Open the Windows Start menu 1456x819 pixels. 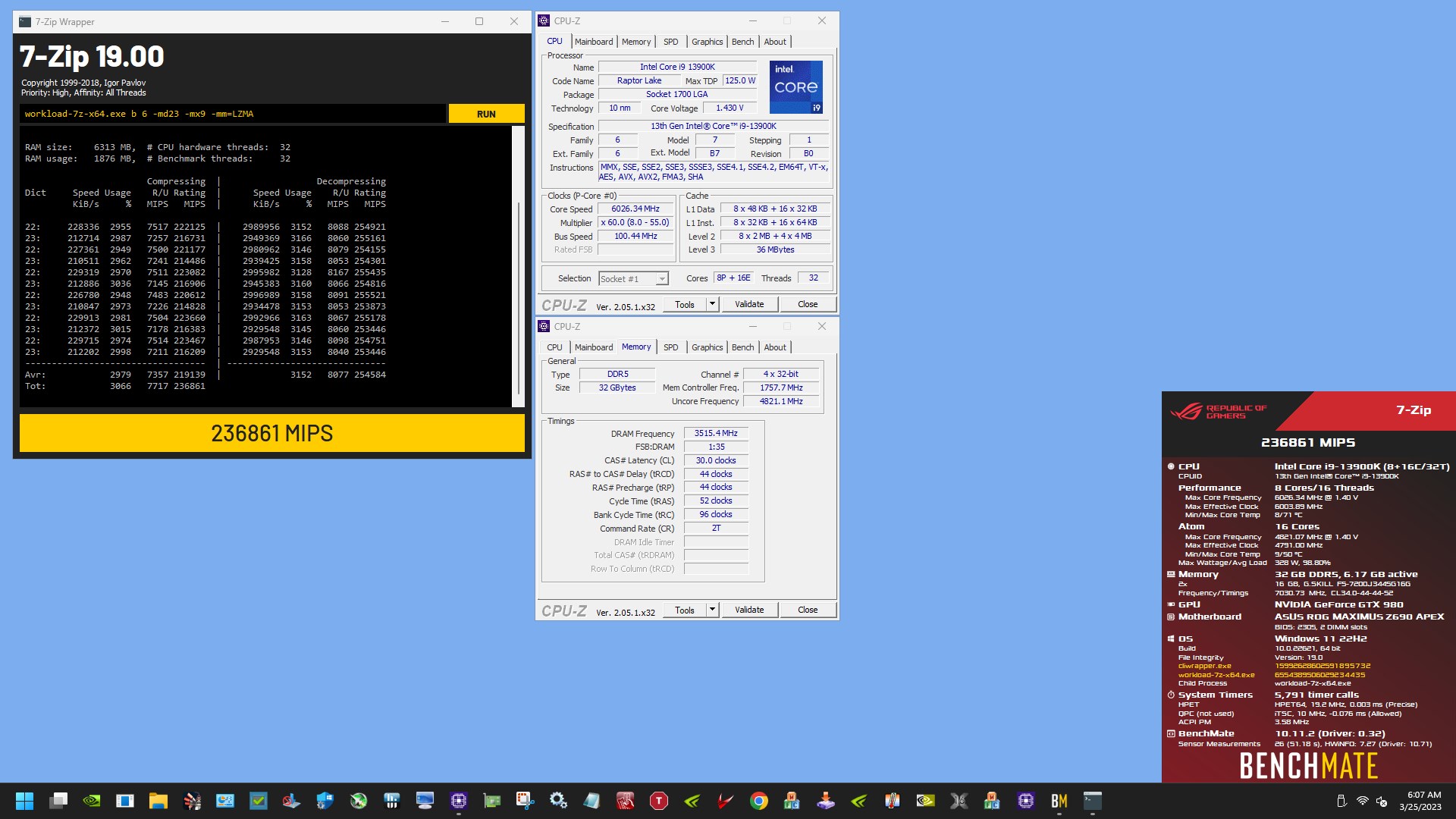coord(25,801)
